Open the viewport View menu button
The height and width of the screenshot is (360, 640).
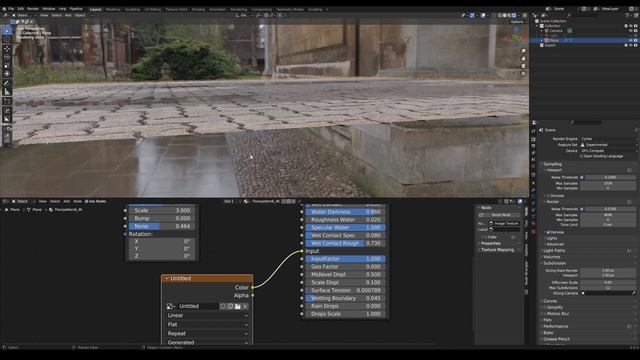pos(44,15)
